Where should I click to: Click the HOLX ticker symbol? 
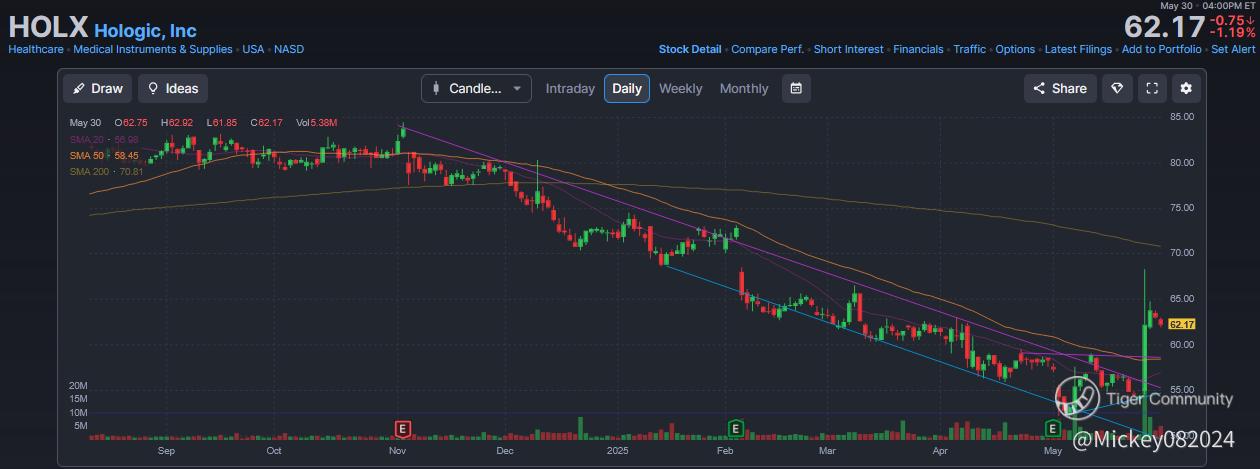click(x=48, y=27)
